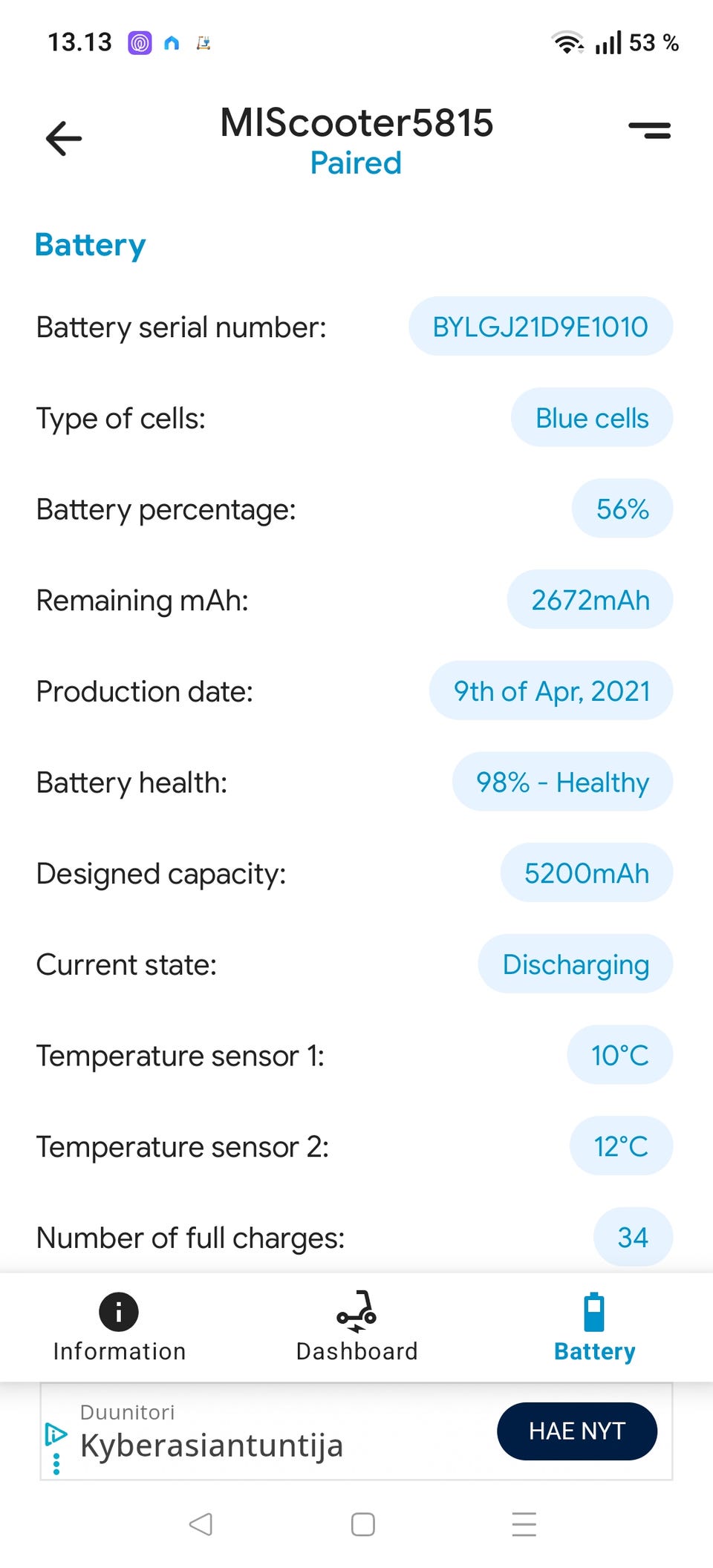Tap the Dashboard scooter icon
Viewport: 713px width, 1568px height.
tap(356, 1311)
